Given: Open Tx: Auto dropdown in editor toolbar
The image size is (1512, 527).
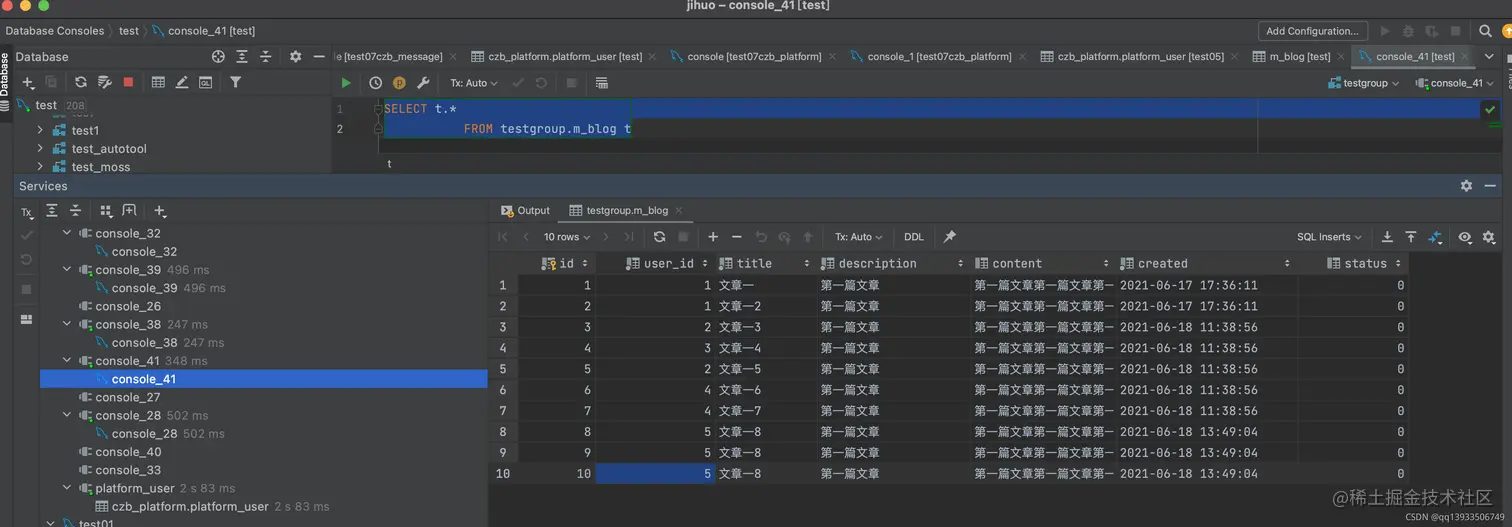Looking at the screenshot, I should [474, 83].
